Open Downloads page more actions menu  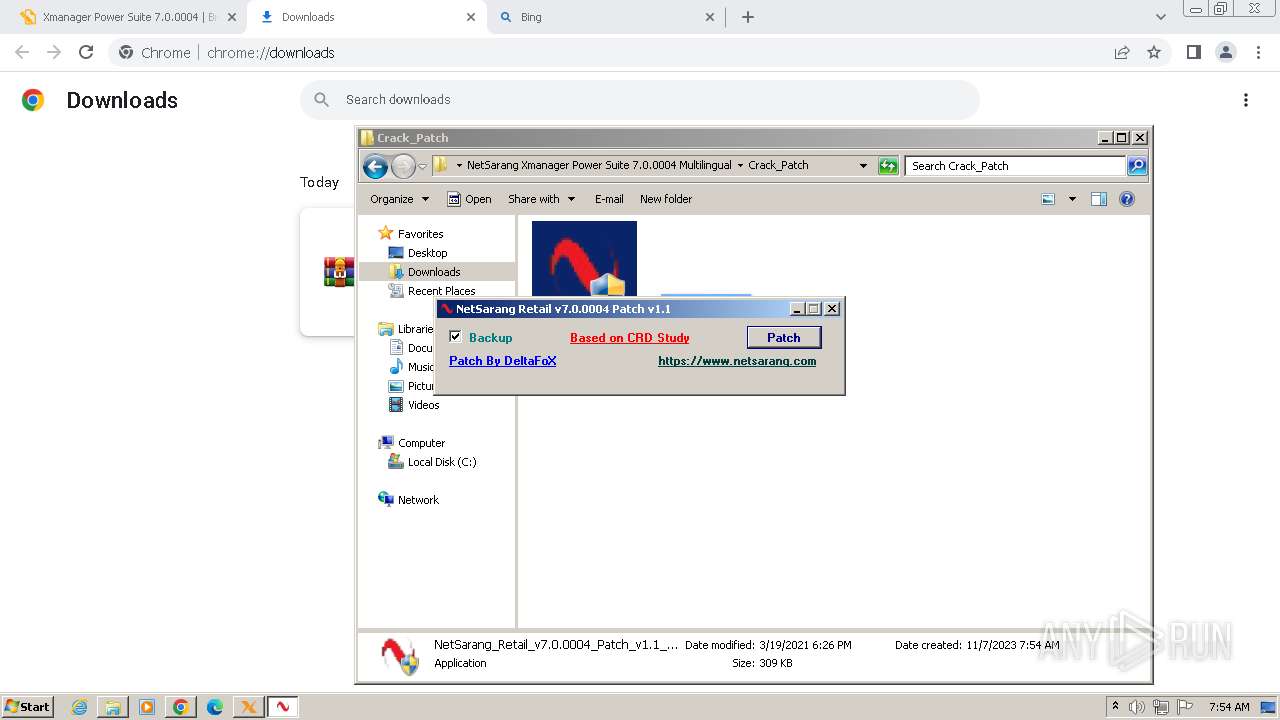coord(1246,100)
